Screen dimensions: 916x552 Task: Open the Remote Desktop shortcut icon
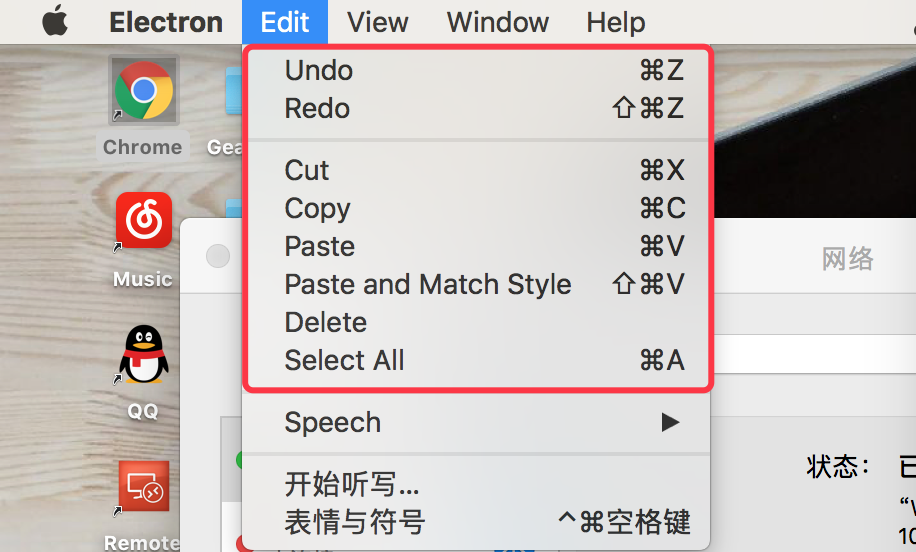[x=144, y=486]
